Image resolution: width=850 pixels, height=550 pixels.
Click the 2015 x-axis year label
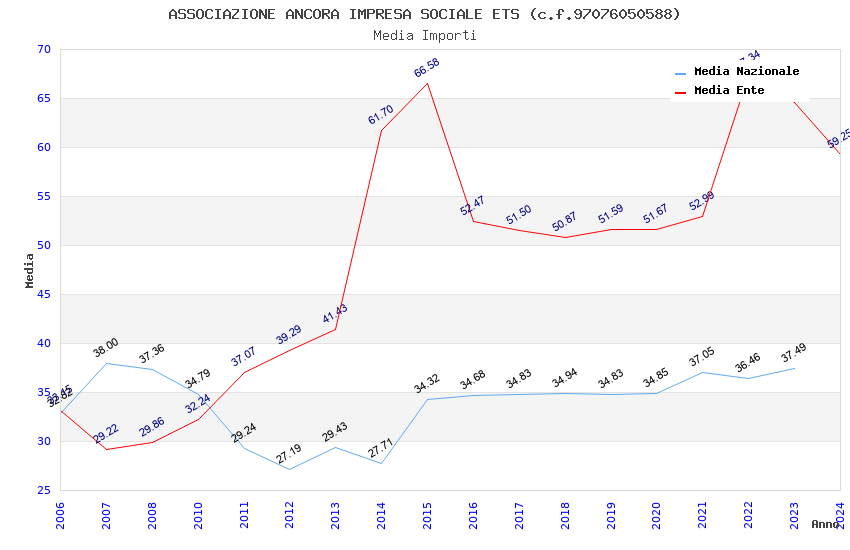(x=427, y=515)
